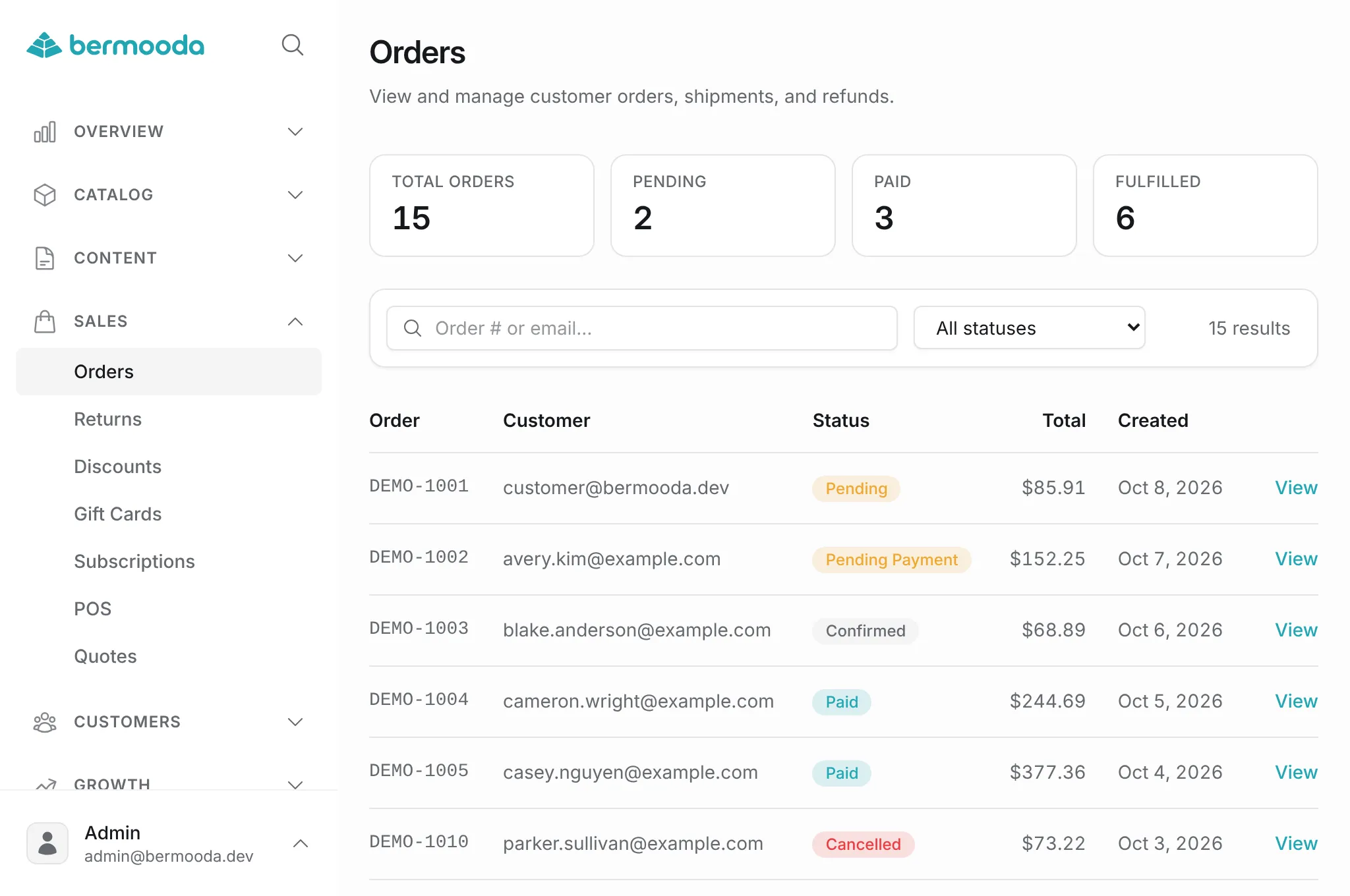Expand the Overview section chevron
This screenshot has width=1350, height=896.
(295, 132)
